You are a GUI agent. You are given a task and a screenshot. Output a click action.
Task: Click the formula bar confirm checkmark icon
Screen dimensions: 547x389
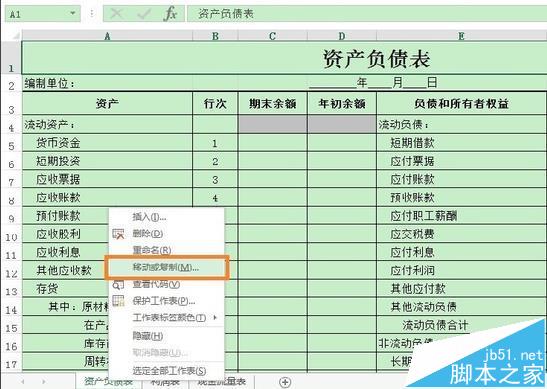tap(144, 14)
